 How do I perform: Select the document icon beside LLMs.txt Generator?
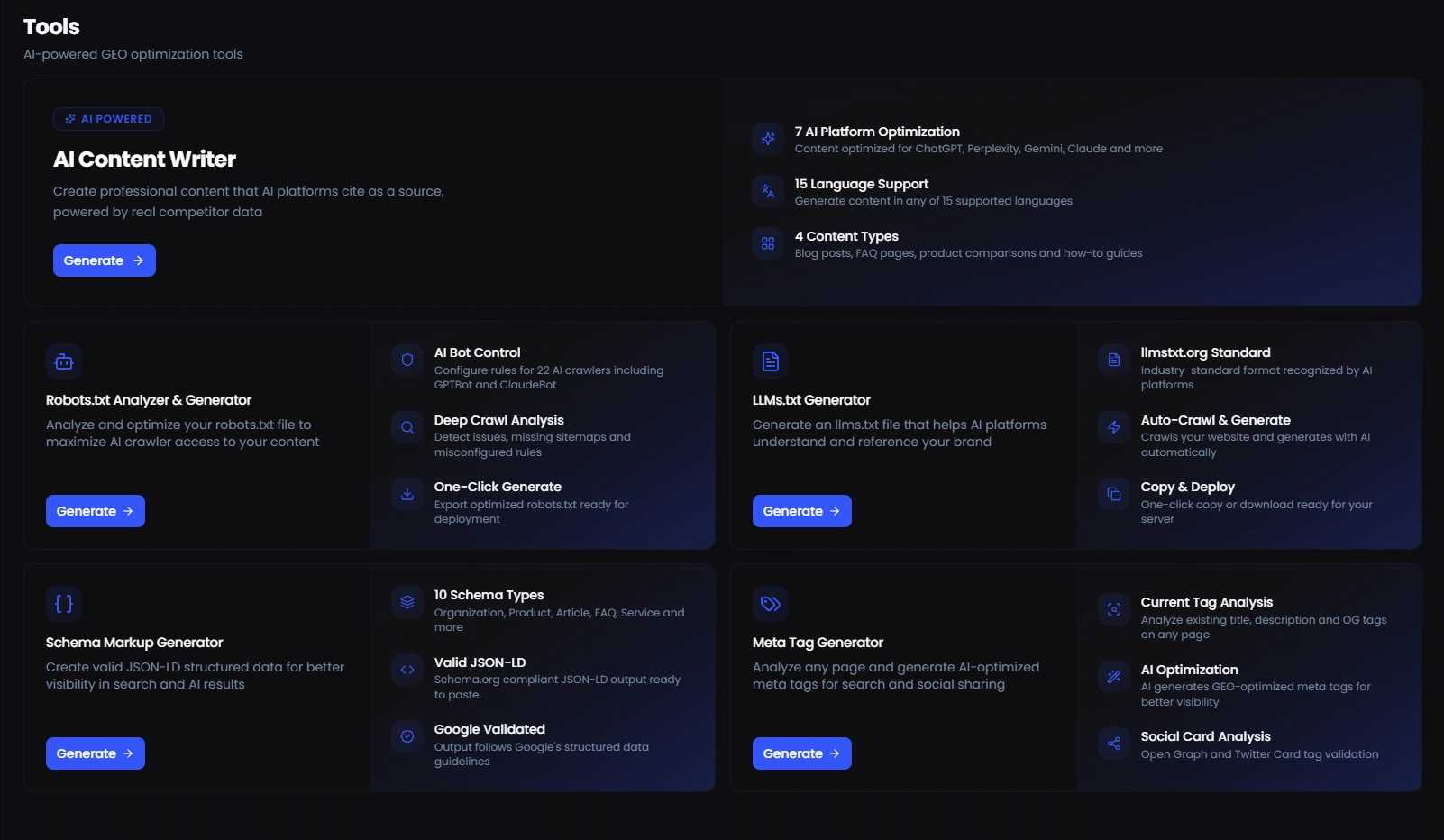pyautogui.click(x=770, y=361)
